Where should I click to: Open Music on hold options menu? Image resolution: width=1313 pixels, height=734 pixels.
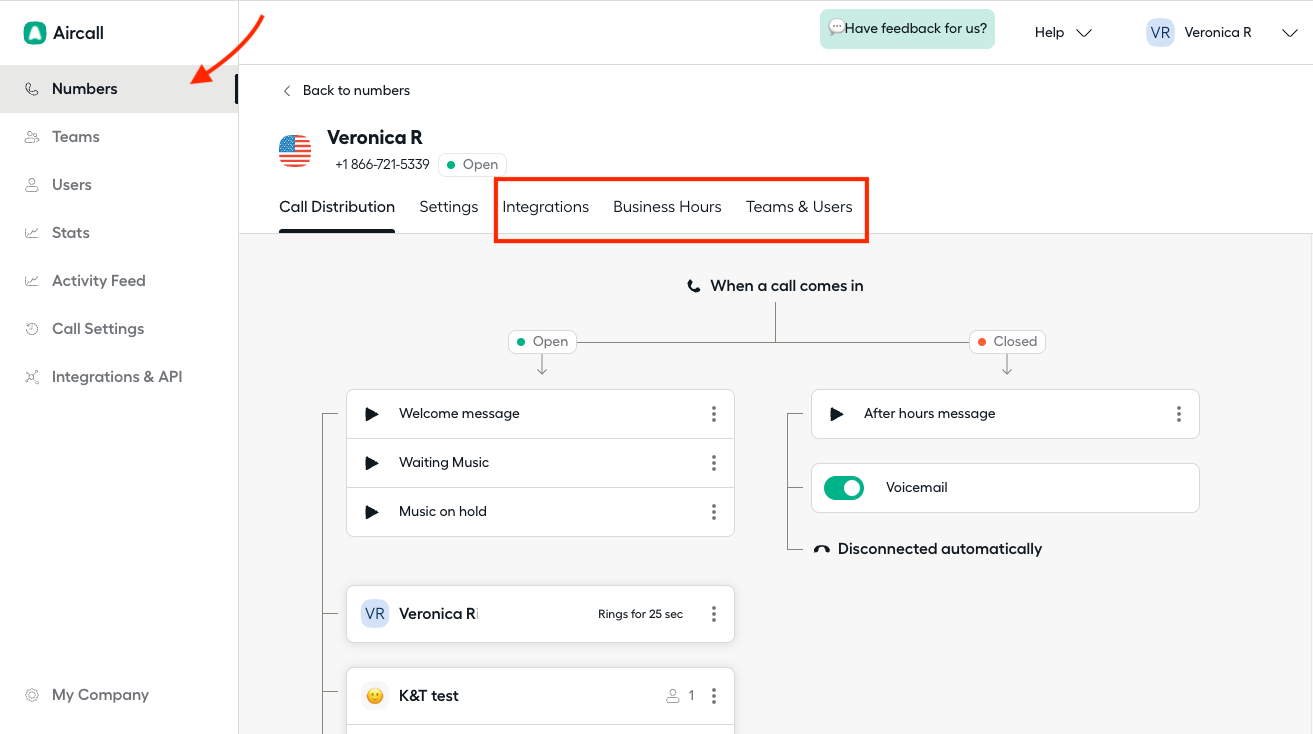714,512
